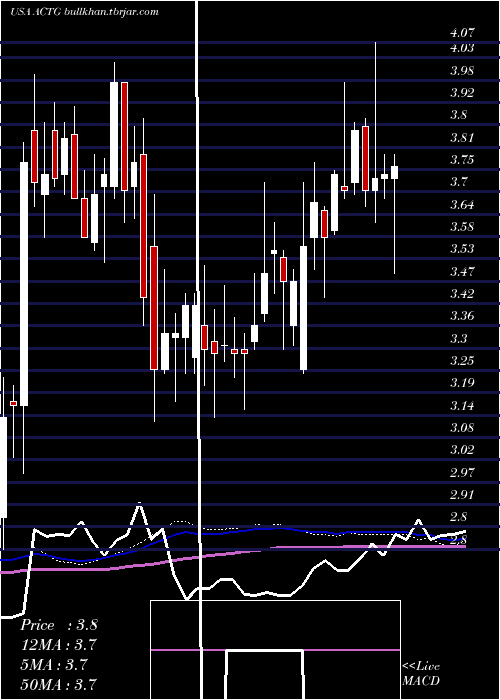
Task: Click the '<<Live MACD' label
Action: (421, 673)
